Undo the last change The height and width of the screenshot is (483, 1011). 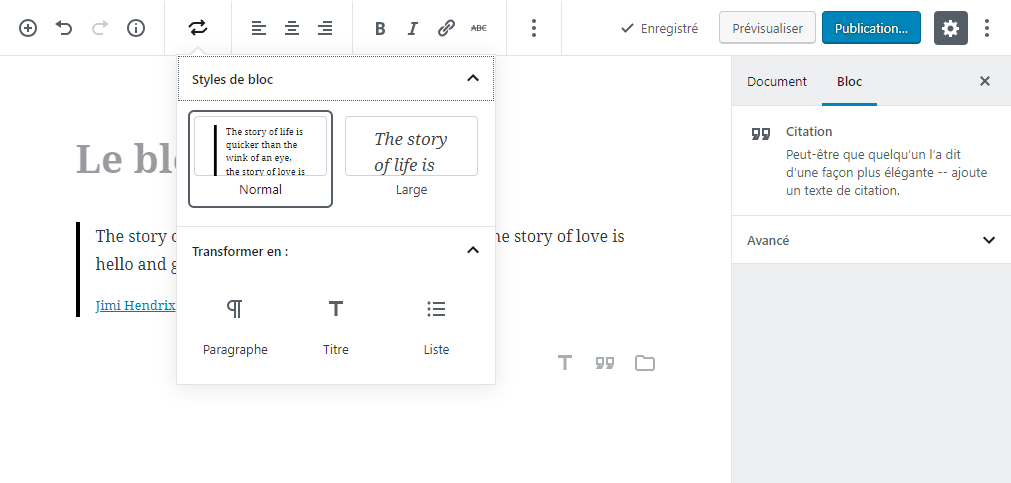click(64, 28)
